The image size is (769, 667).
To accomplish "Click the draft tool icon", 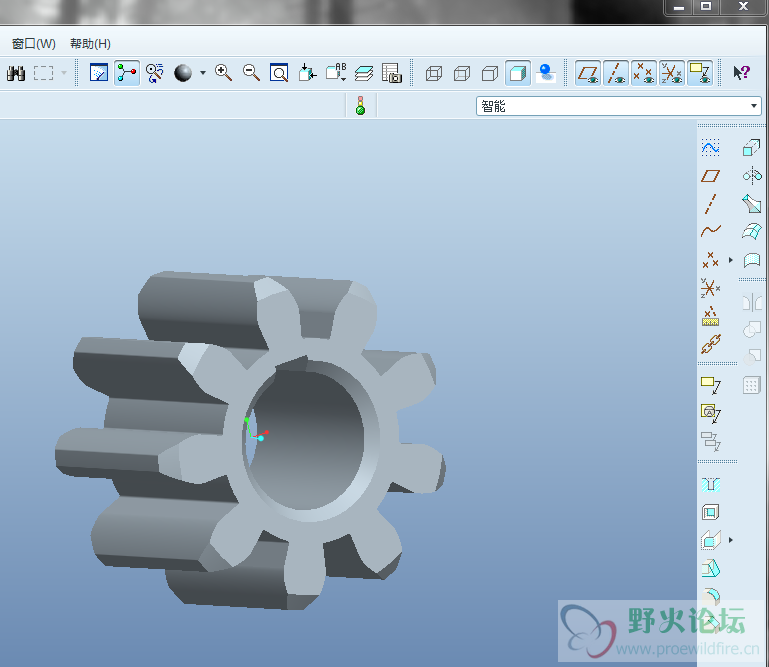I will [x=710, y=568].
